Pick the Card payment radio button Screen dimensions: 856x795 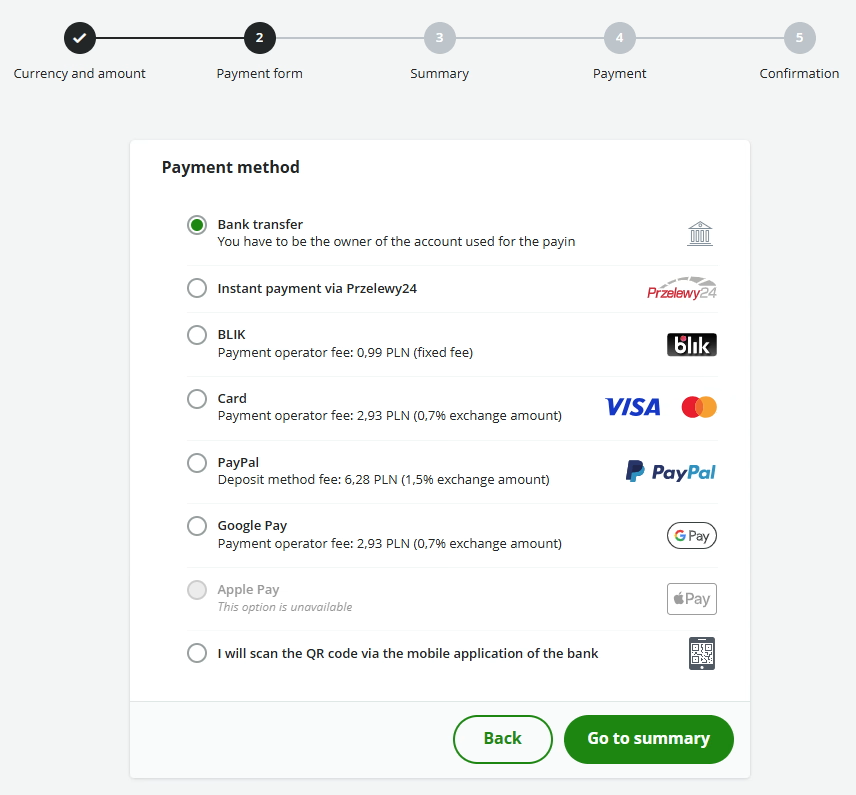coord(197,399)
